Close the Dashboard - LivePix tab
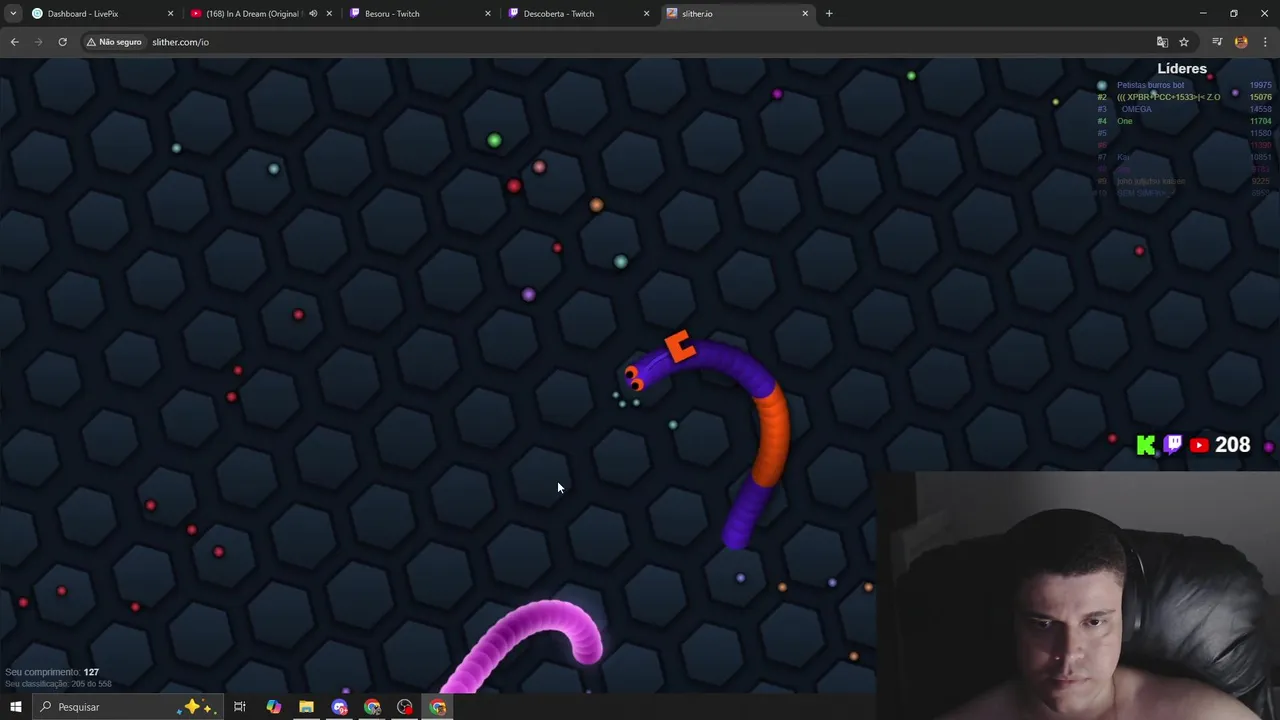The width and height of the screenshot is (1280, 720). [x=170, y=14]
